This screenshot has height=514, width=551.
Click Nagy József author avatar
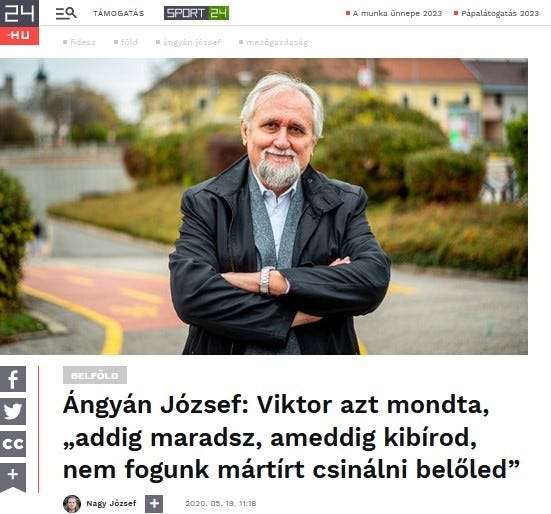(x=72, y=504)
